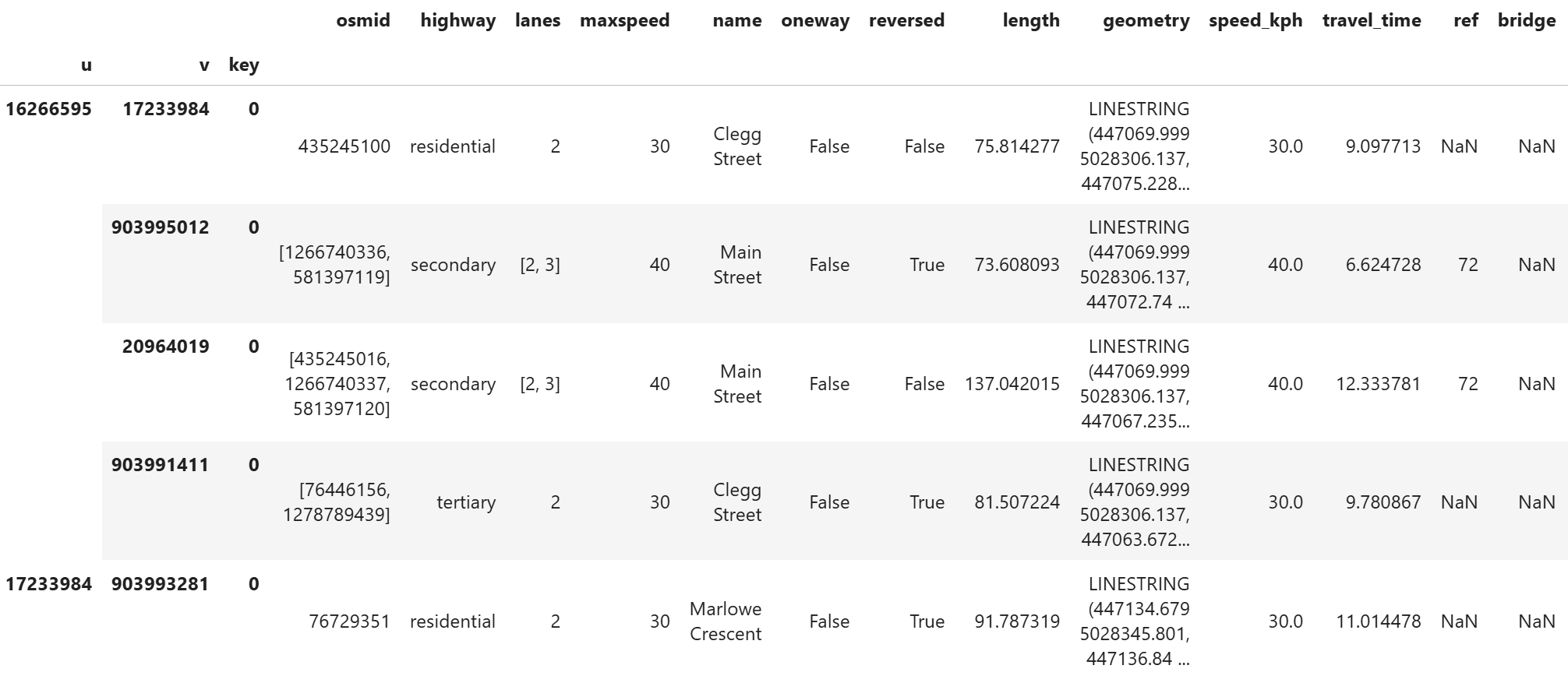Select the maxspeed column header
This screenshot has height=690, width=1568.
coord(624,20)
